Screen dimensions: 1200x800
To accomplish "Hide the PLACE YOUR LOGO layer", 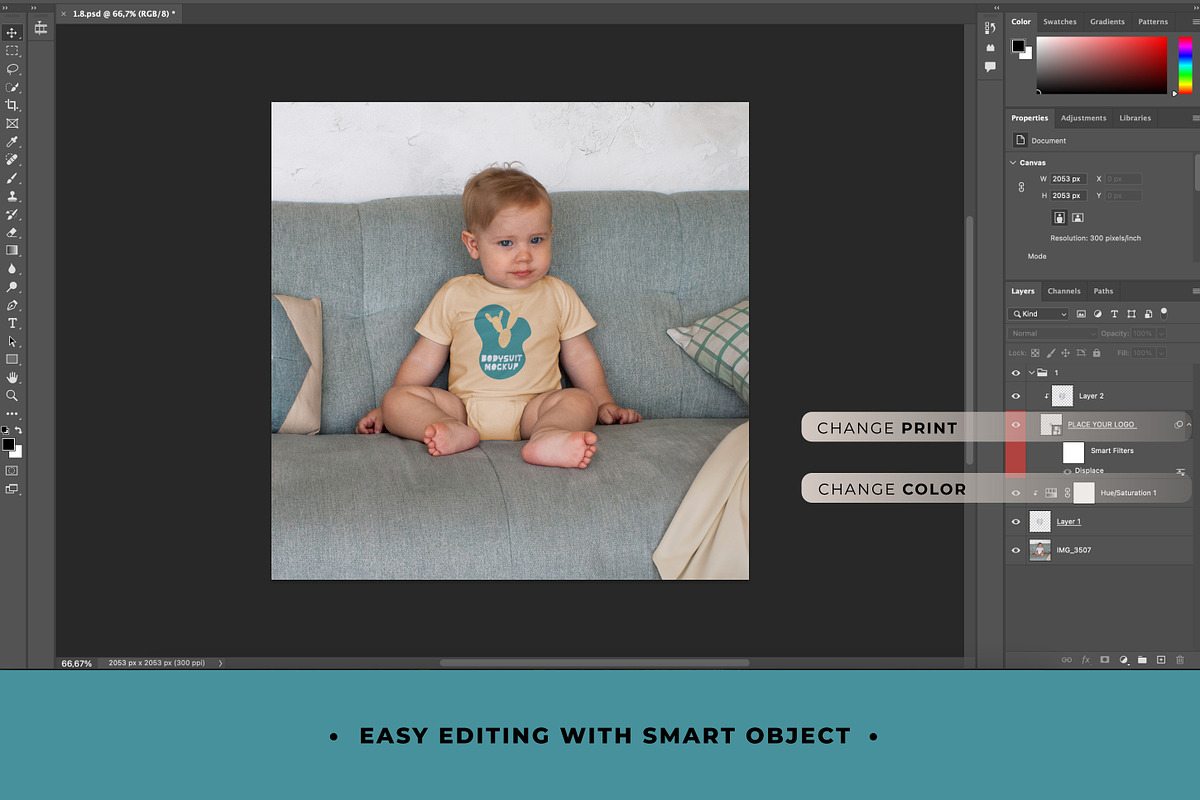I will click(x=1016, y=425).
